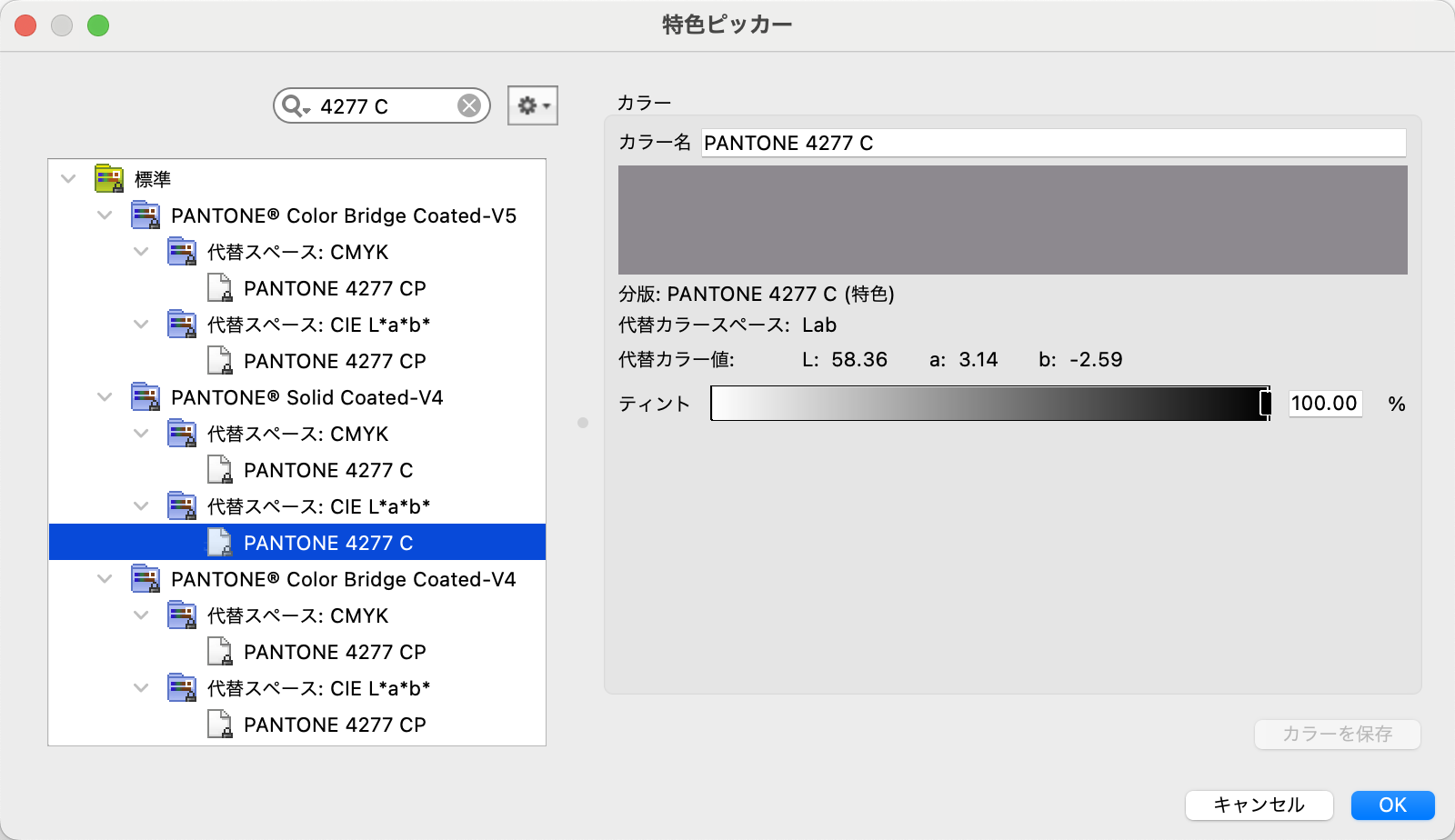Collapse CMYK node under Solid Coated-V4
1455x840 pixels.
(x=141, y=434)
